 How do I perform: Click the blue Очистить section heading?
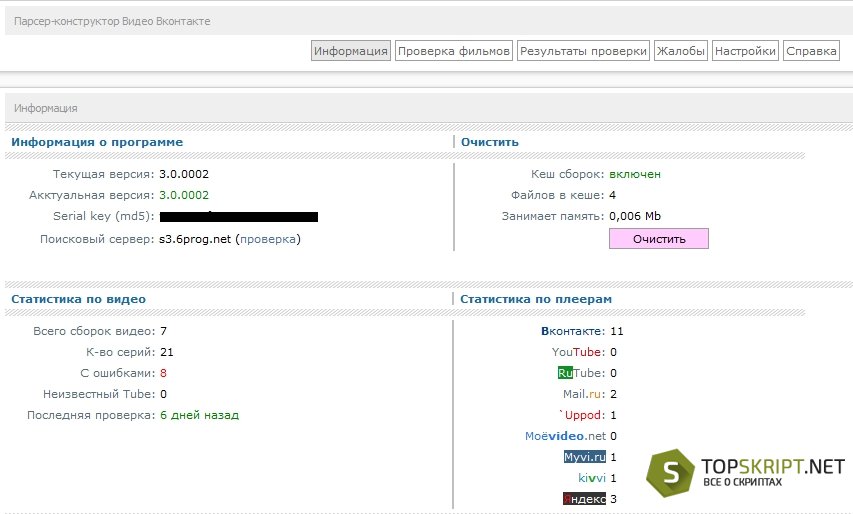(x=490, y=142)
